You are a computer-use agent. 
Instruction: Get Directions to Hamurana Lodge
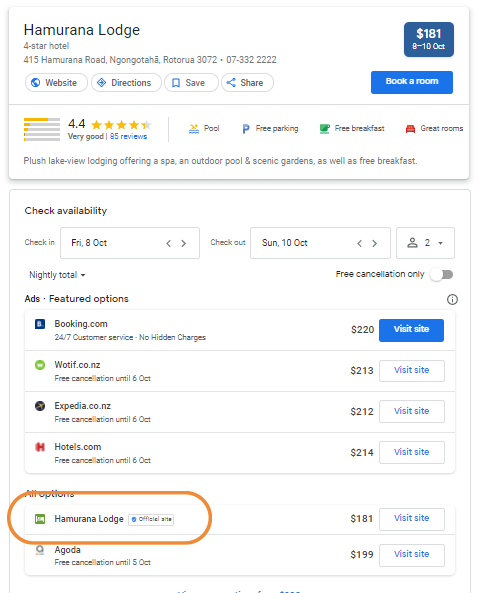coord(126,82)
